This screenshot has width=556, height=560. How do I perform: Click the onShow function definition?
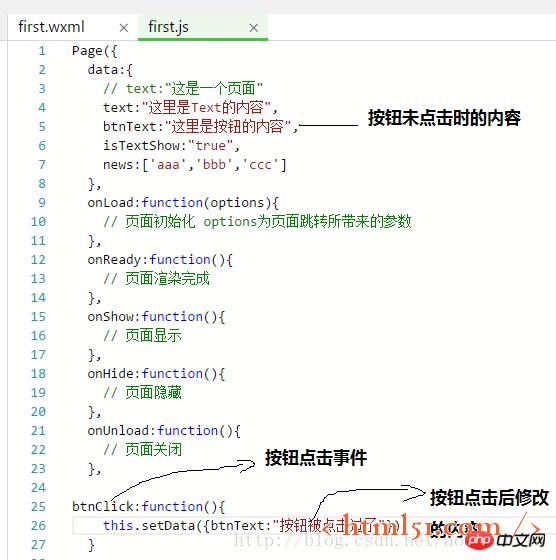[x=156, y=317]
